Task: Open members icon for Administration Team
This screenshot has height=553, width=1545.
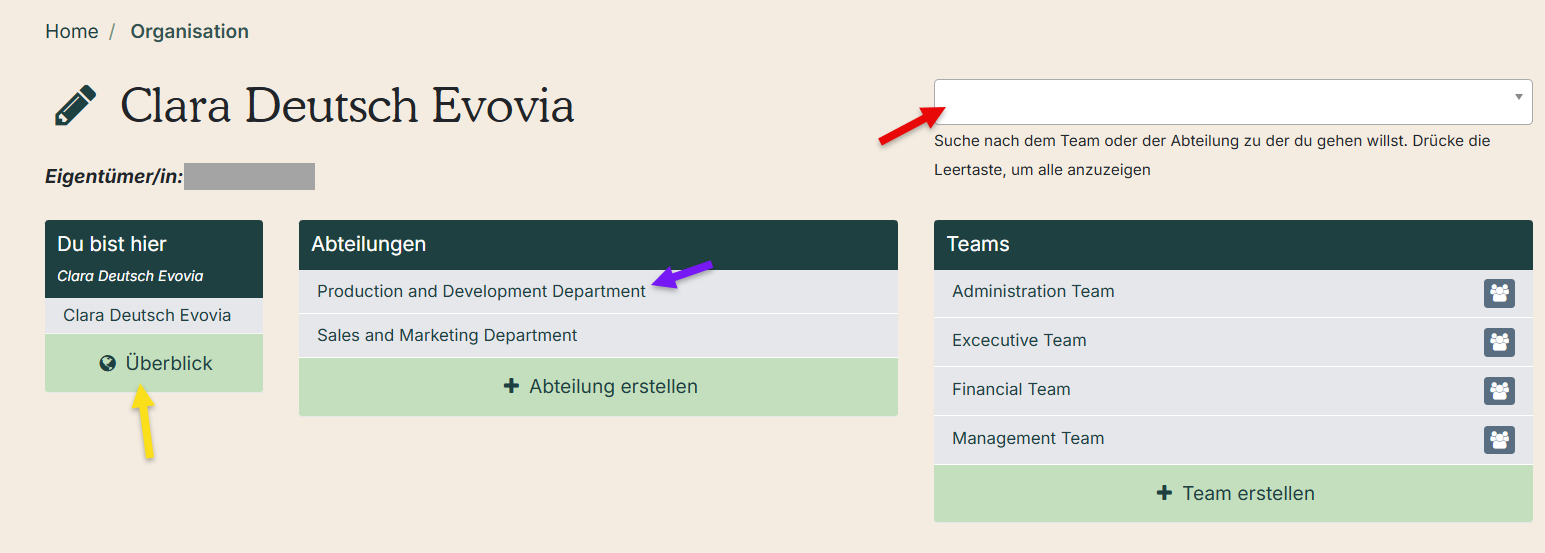Action: tap(1499, 293)
